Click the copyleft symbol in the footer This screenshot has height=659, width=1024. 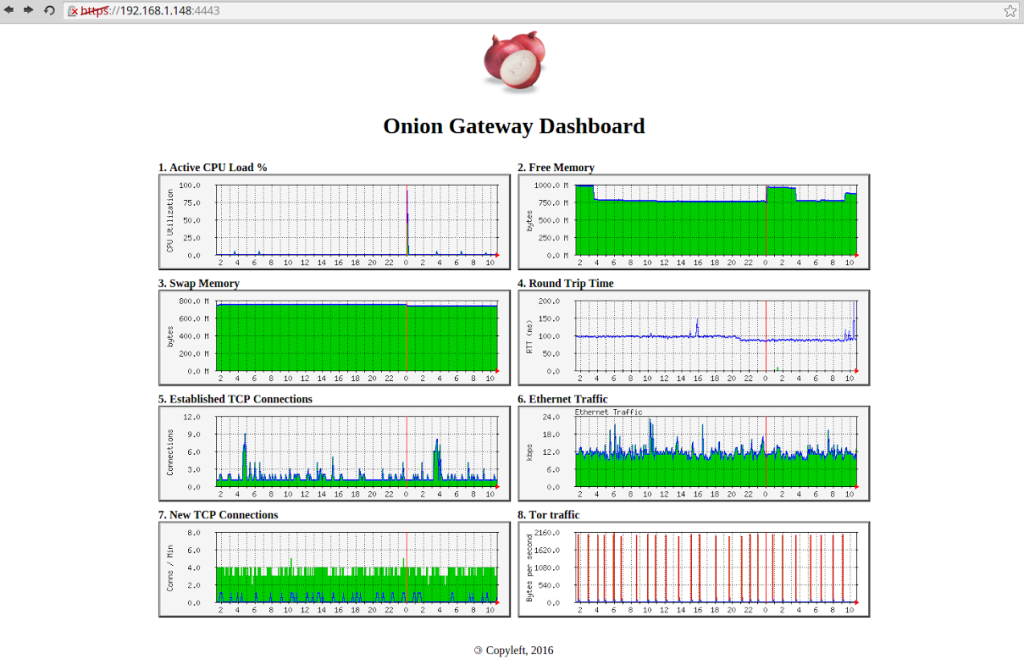478,650
